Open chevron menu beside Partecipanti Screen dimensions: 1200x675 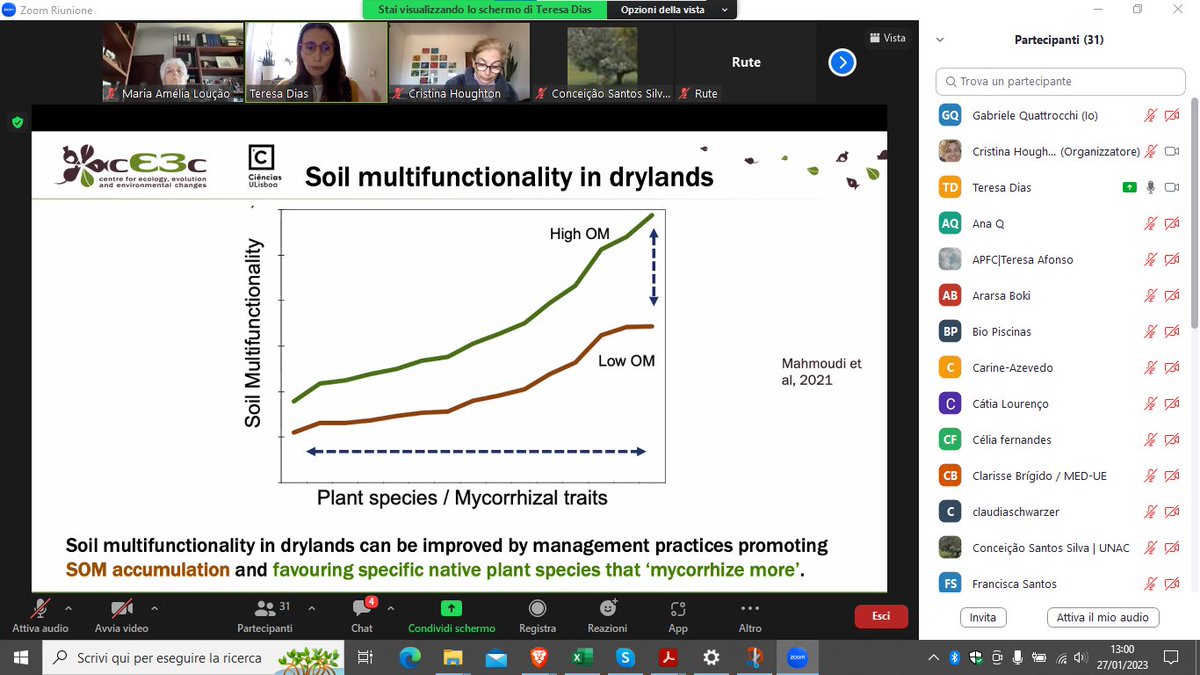312,607
